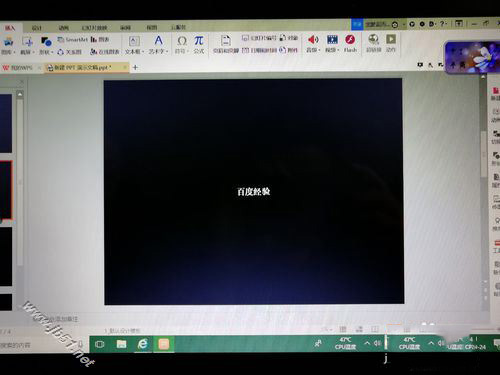
Task: Close the 新建 PPT 演示文稿.ppt tab
Action: pyautogui.click(x=124, y=67)
